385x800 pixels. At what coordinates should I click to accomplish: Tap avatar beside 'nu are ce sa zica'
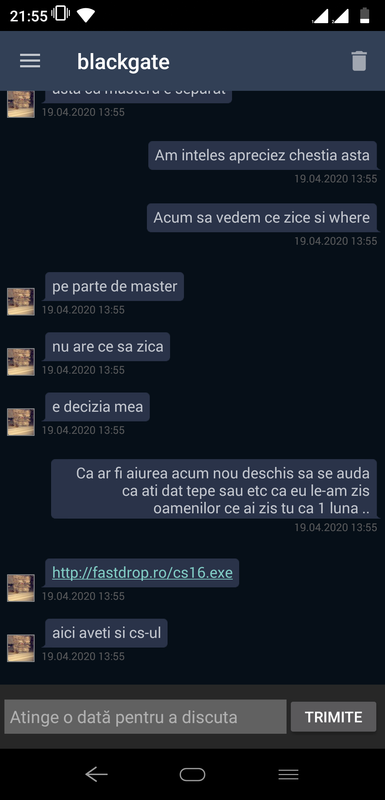(21, 362)
